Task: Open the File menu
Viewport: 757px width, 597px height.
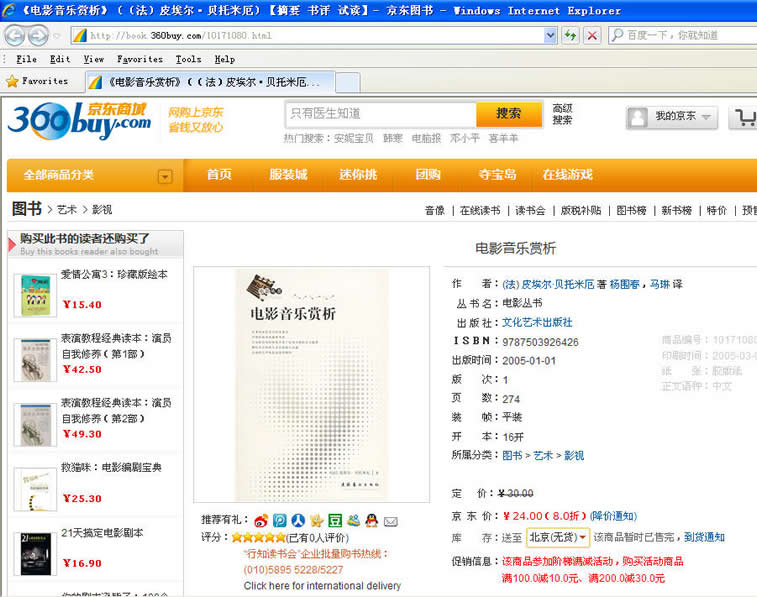Action: click(x=27, y=59)
